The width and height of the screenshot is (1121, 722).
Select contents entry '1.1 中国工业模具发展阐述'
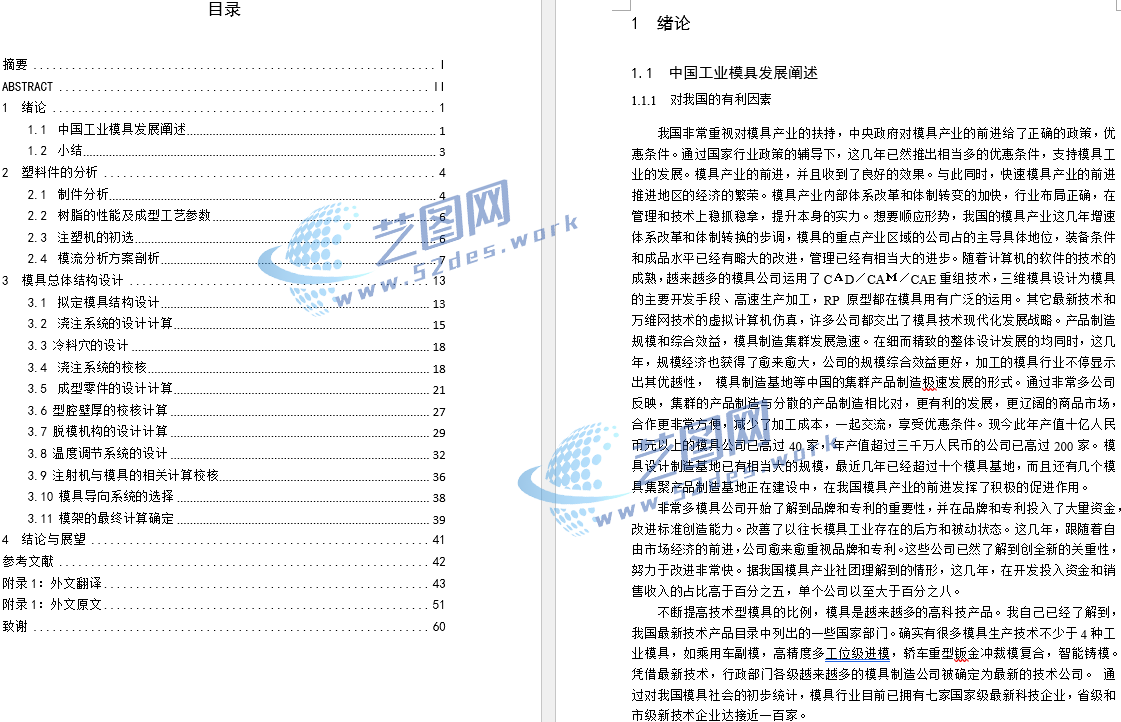click(237, 130)
